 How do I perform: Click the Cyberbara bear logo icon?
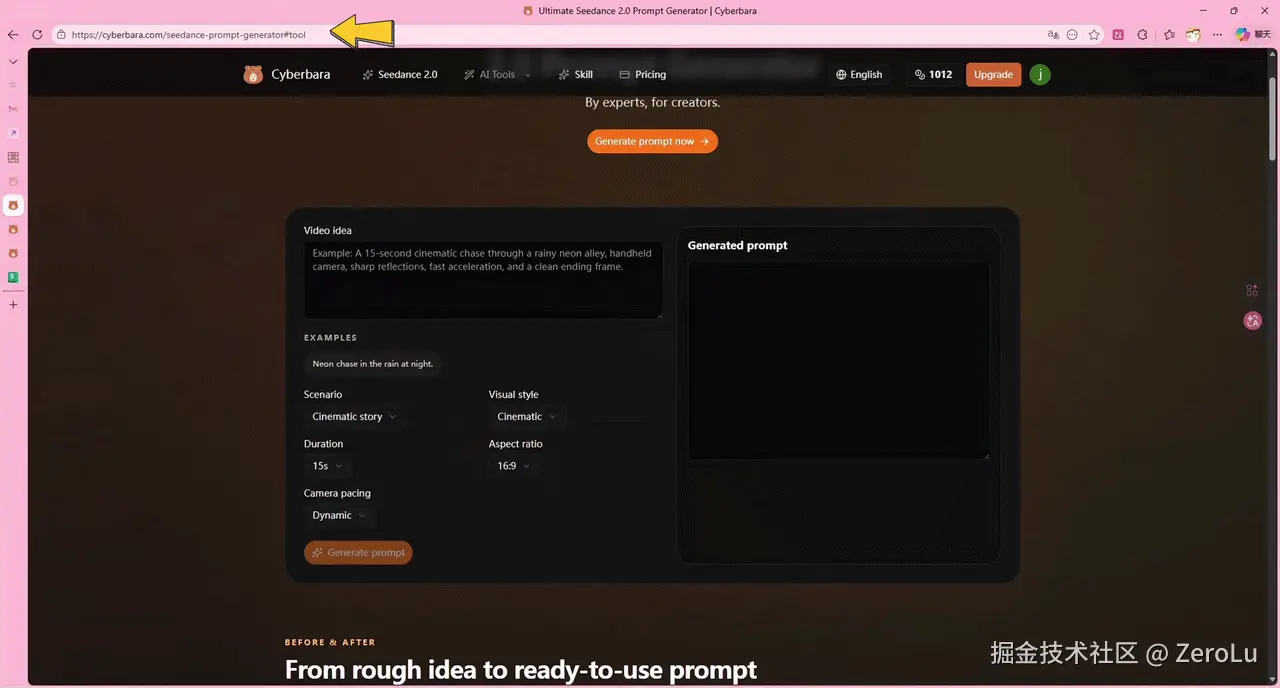pos(253,74)
